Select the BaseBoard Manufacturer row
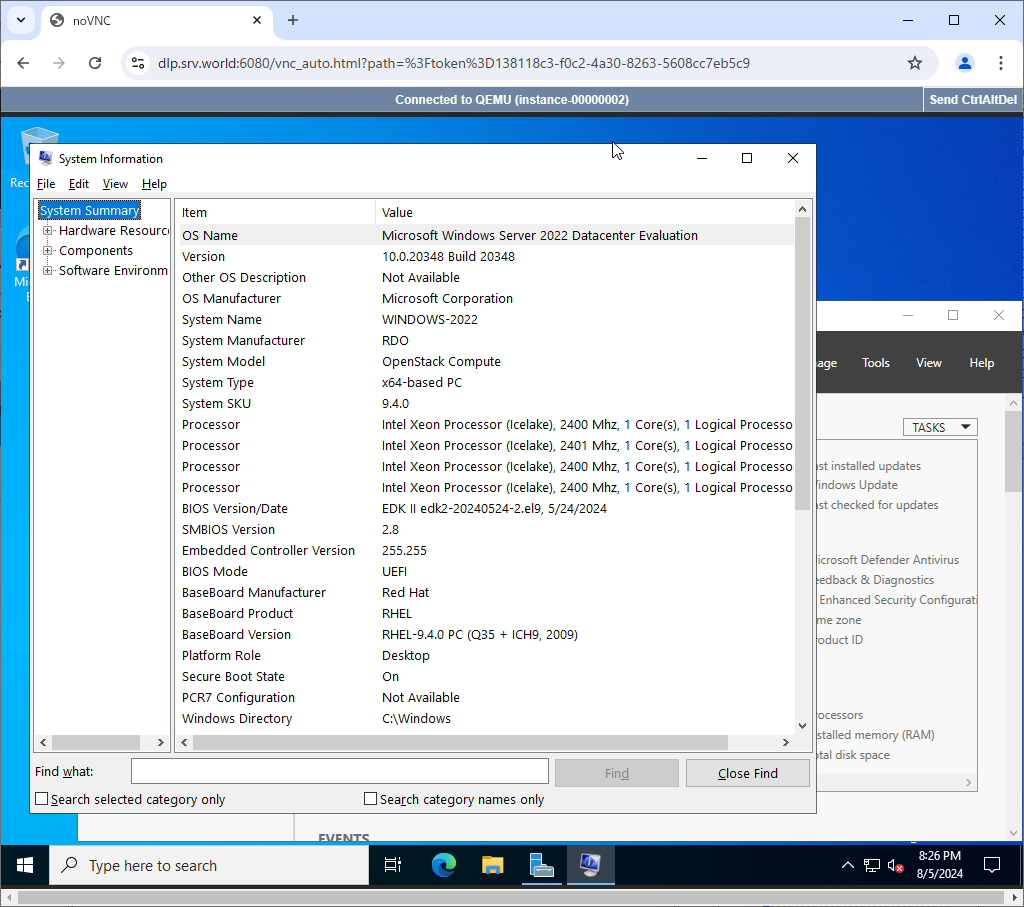The image size is (1024, 907). tap(487, 592)
